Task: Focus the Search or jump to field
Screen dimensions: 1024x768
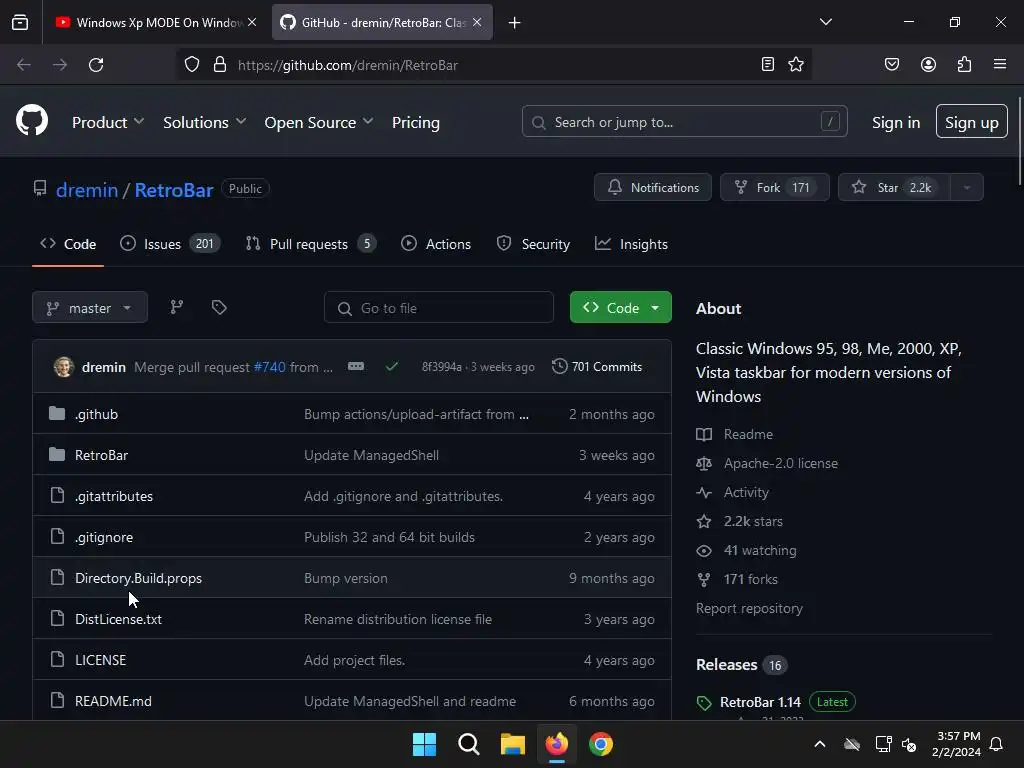Action: click(x=684, y=121)
